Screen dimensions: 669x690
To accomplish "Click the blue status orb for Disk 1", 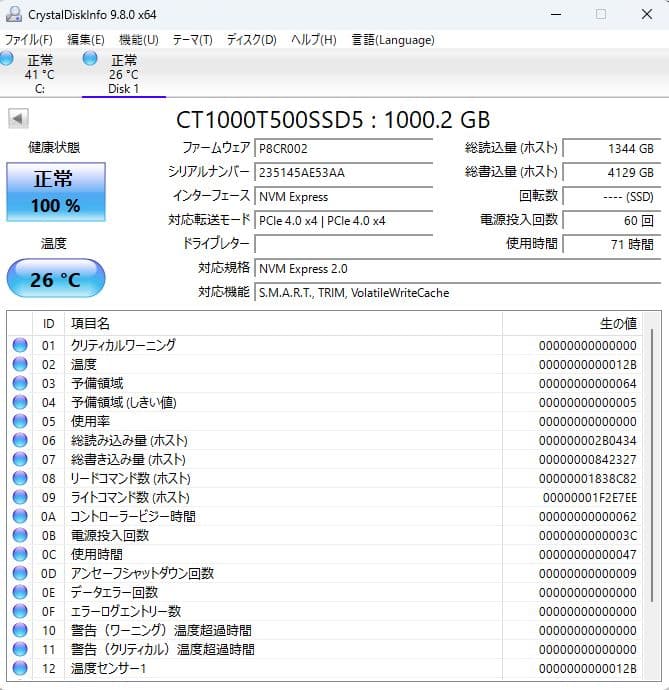I will click(90, 59).
